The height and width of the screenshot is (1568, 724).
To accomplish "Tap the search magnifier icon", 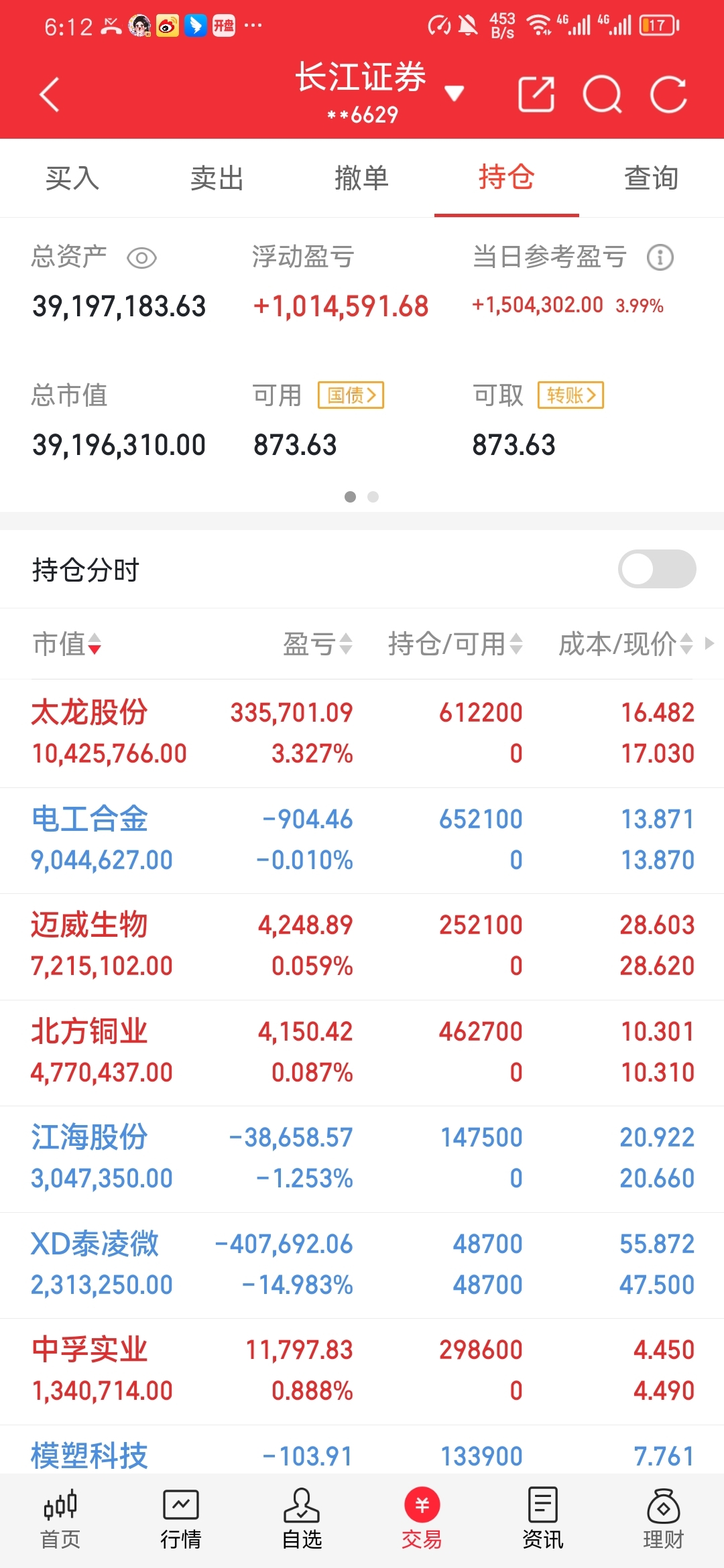I will coord(602,94).
